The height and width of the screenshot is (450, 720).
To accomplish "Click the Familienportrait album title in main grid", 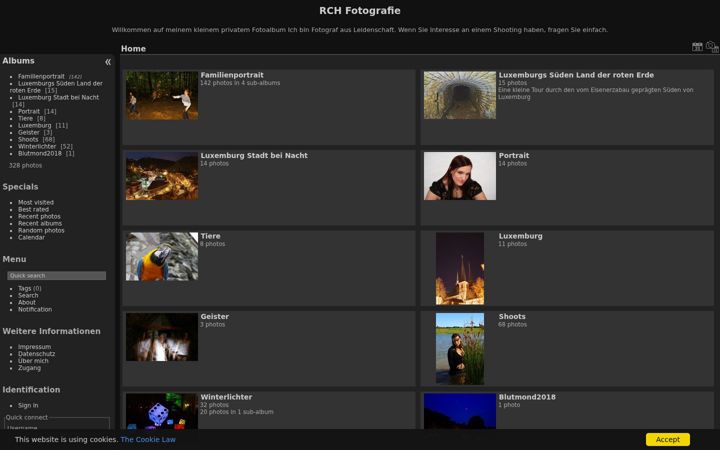I will [232, 75].
